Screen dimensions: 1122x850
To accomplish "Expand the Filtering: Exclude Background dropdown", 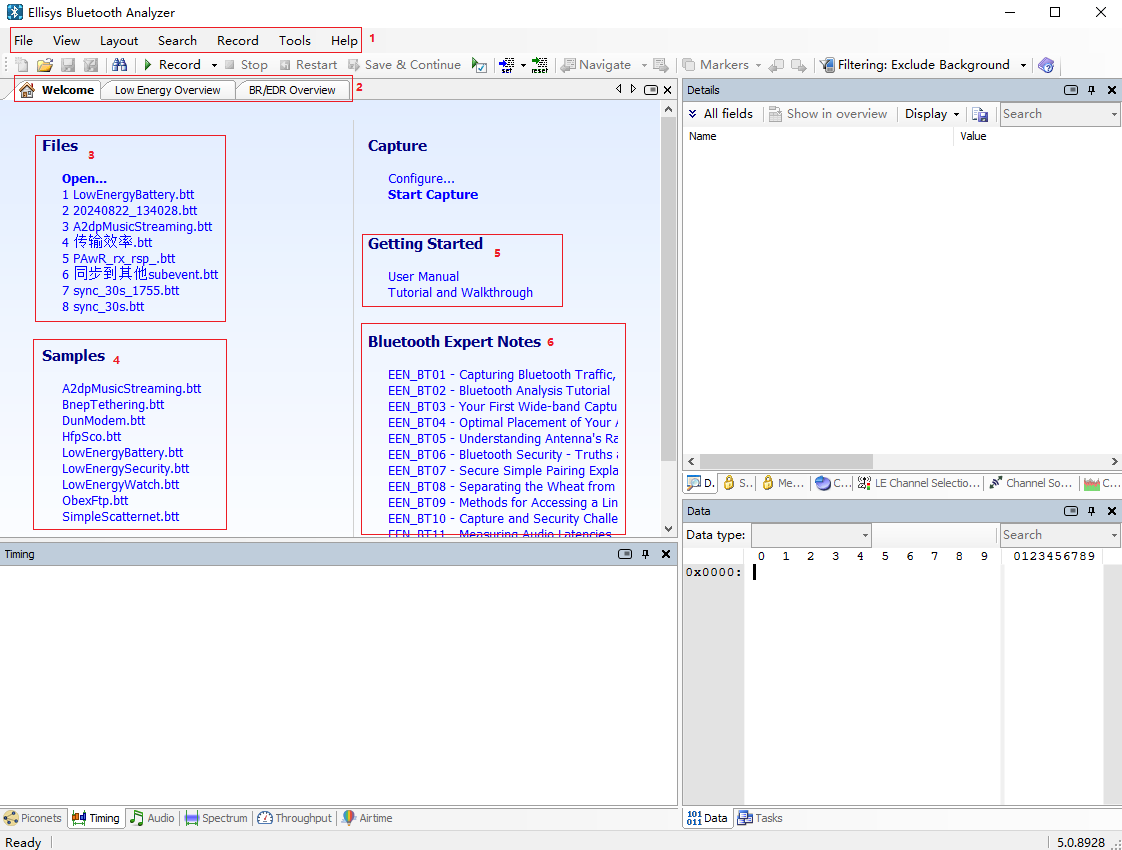I will 1023,65.
